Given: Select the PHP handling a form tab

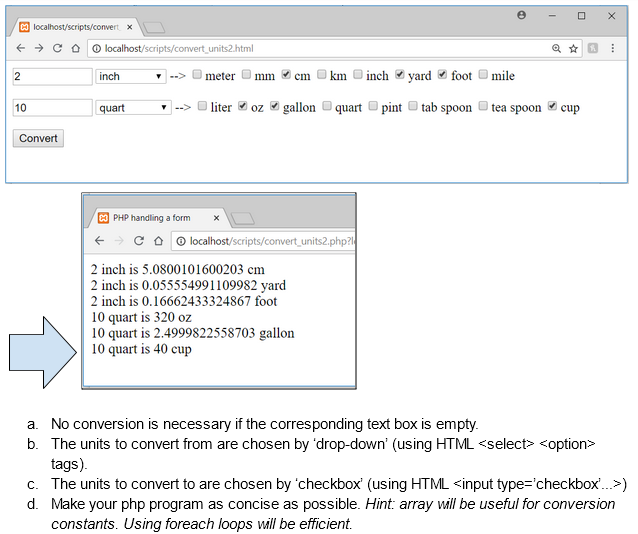Looking at the screenshot, I should click(158, 218).
